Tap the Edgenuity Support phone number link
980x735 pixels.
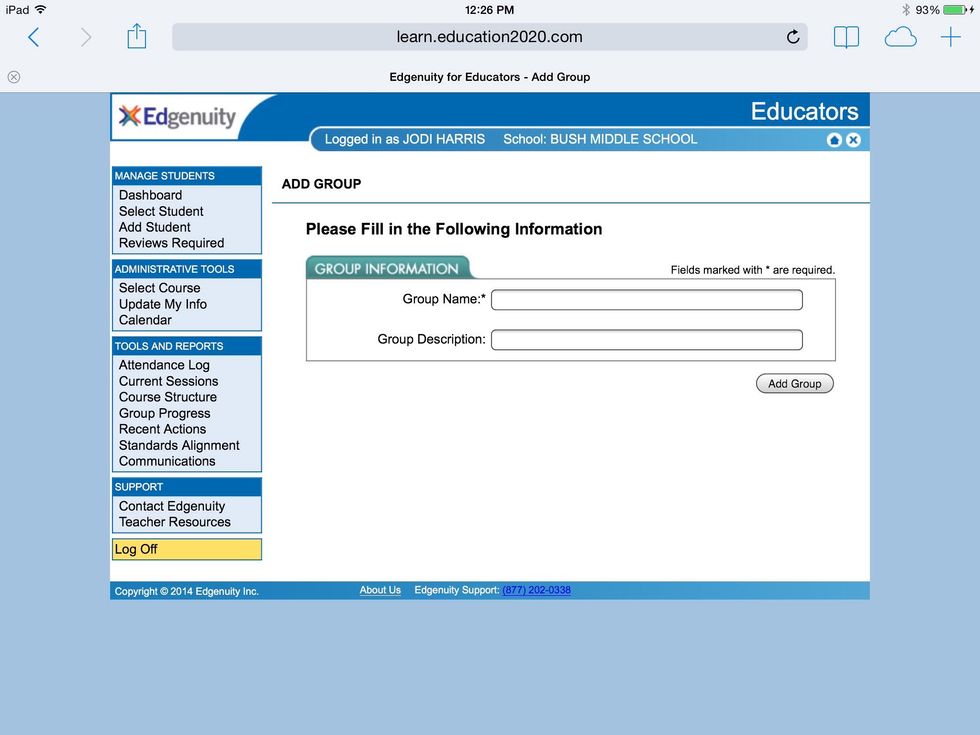click(x=536, y=590)
